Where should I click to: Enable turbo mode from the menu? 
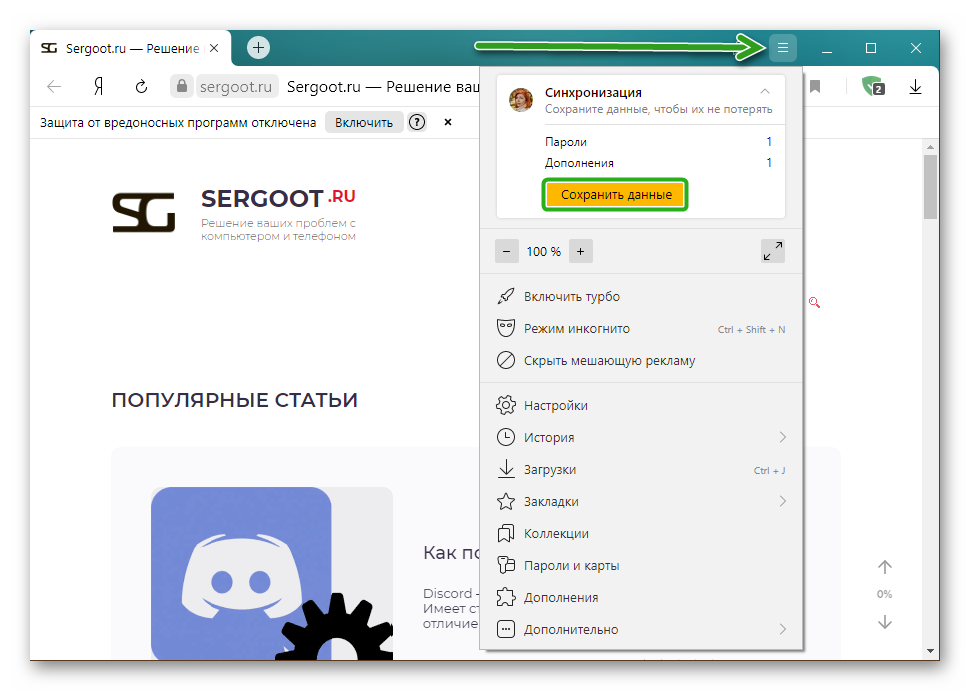coord(571,297)
